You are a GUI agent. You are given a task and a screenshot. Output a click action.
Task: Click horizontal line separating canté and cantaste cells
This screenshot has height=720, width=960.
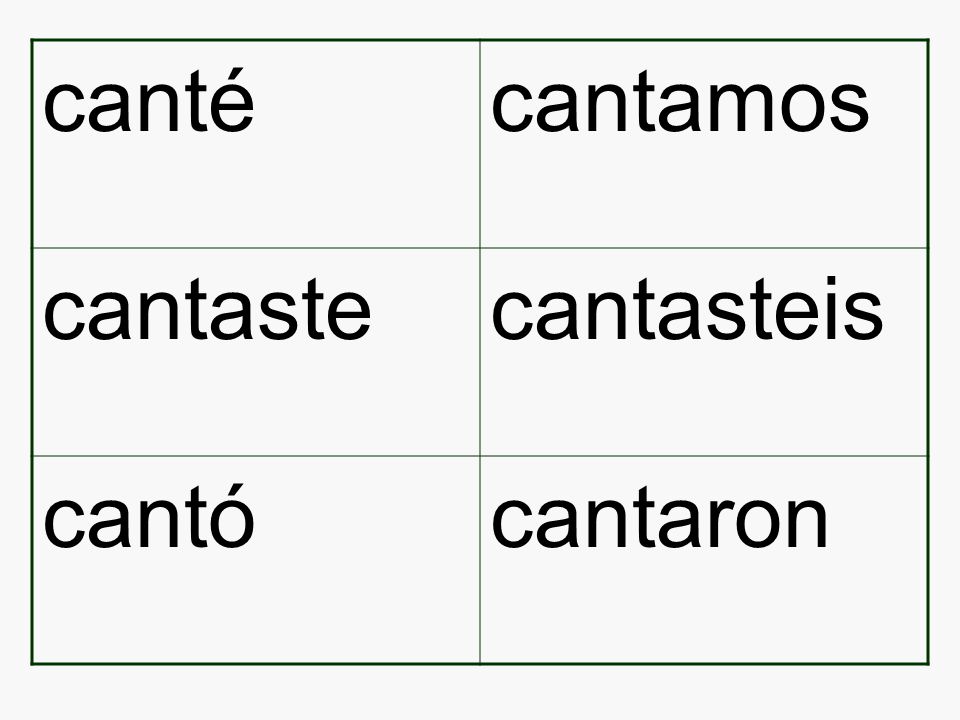[255, 248]
